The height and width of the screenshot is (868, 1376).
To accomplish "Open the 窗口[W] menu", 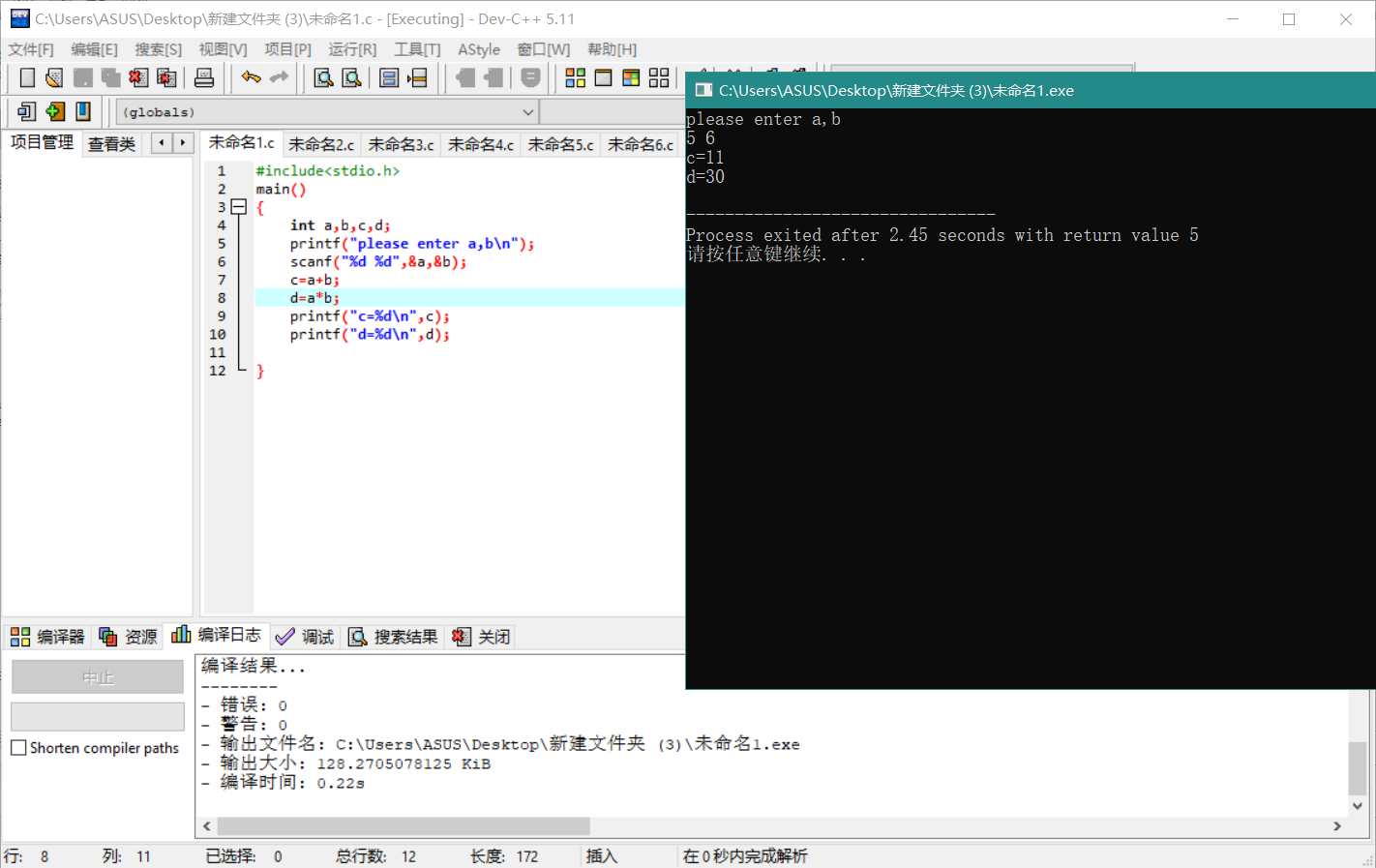I will (543, 49).
